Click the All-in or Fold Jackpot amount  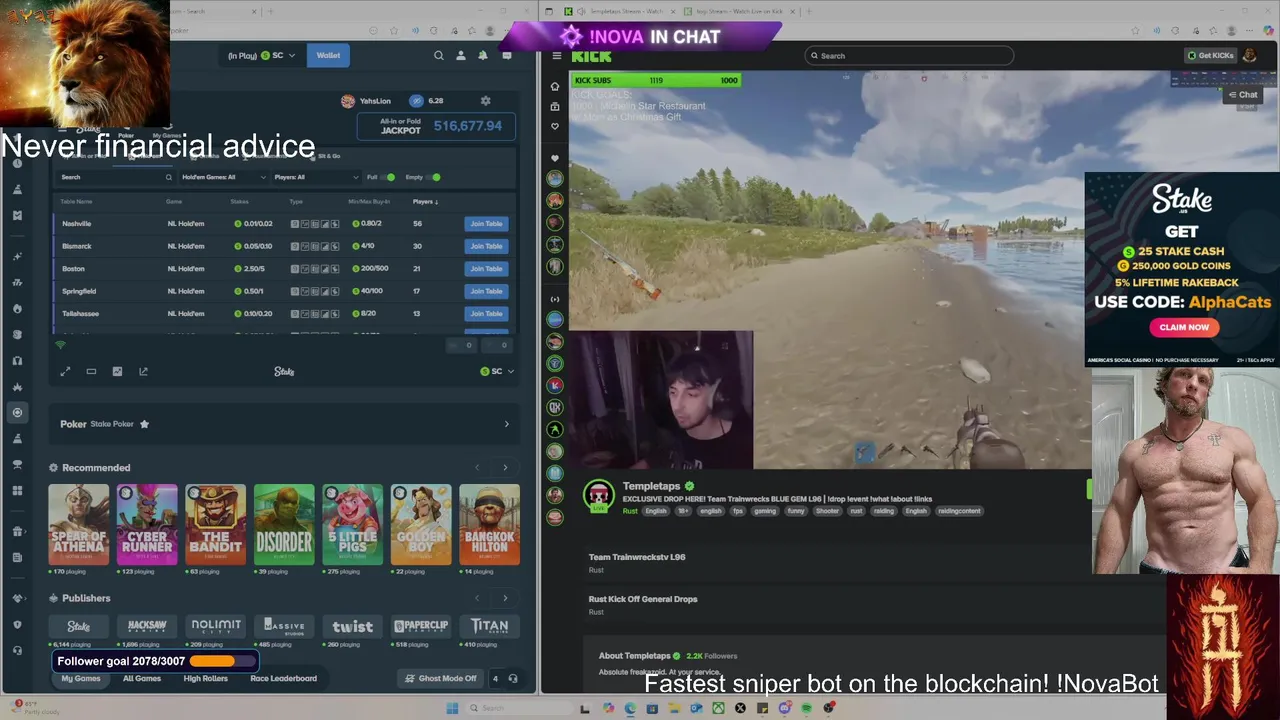(x=468, y=126)
